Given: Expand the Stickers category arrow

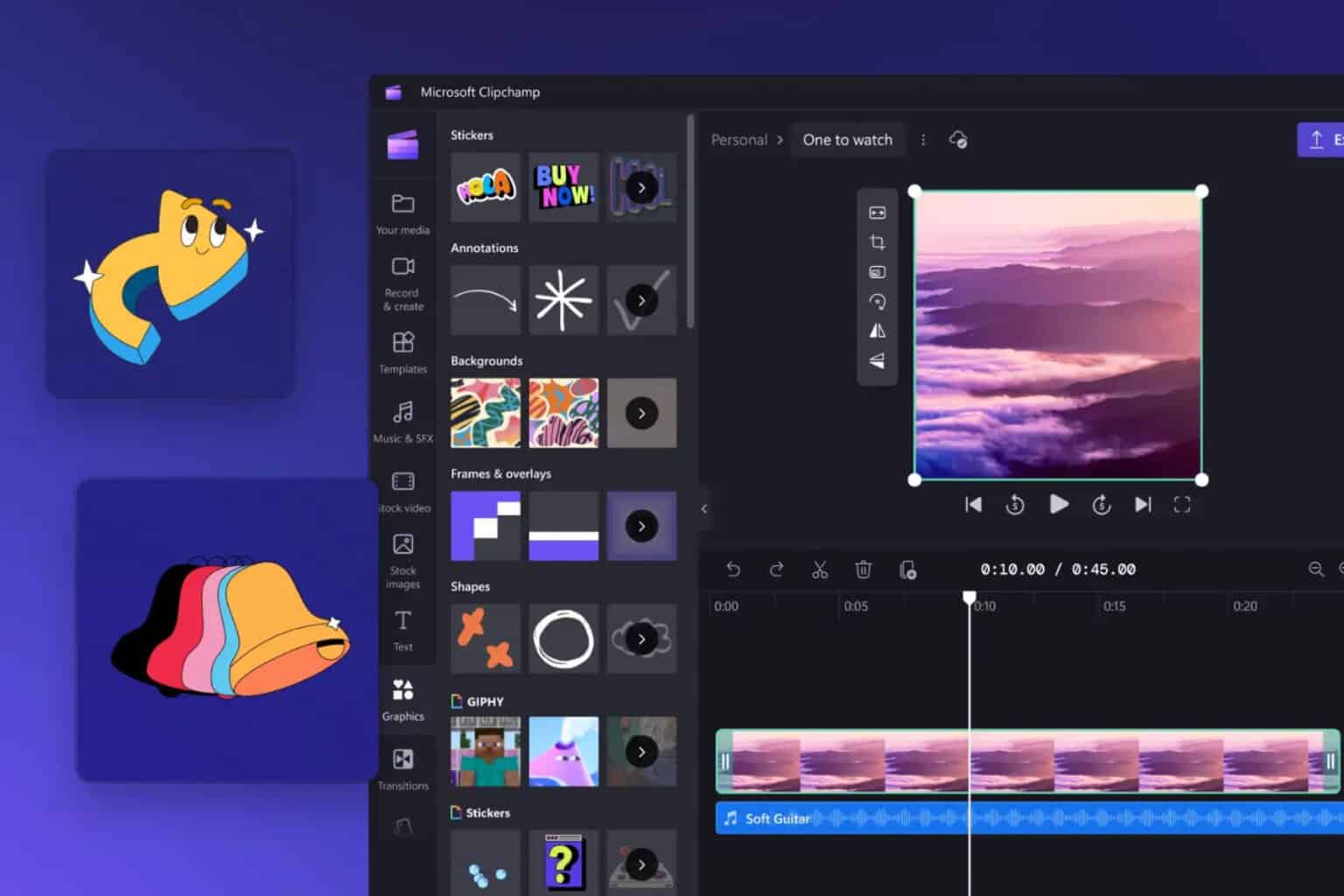Looking at the screenshot, I should pyautogui.click(x=641, y=187).
